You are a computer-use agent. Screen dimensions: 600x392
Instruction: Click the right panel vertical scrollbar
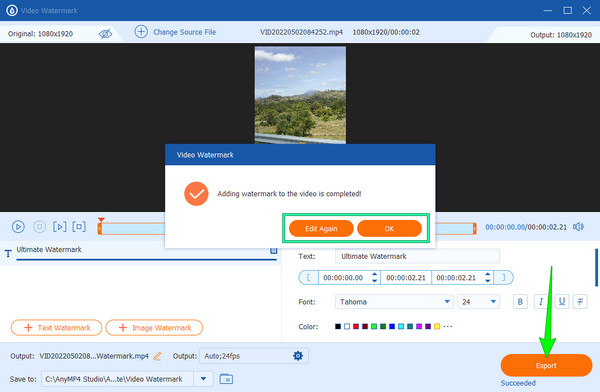596,267
